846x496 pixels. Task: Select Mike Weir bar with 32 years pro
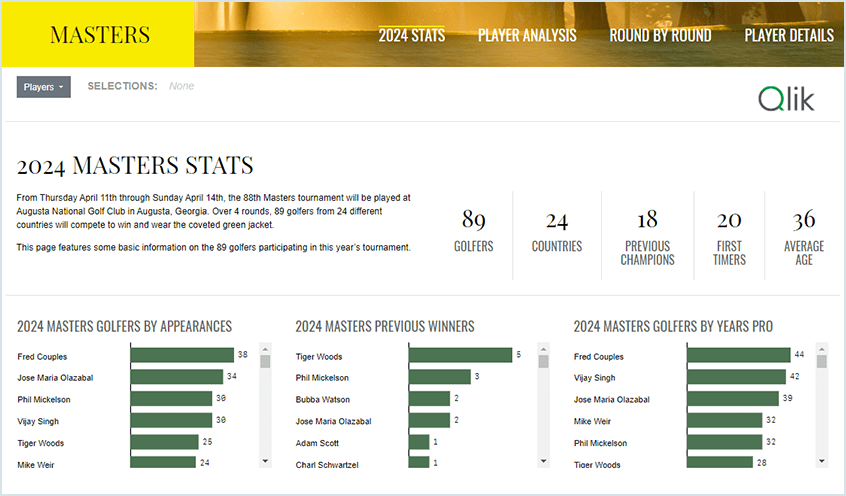[x=725, y=420]
